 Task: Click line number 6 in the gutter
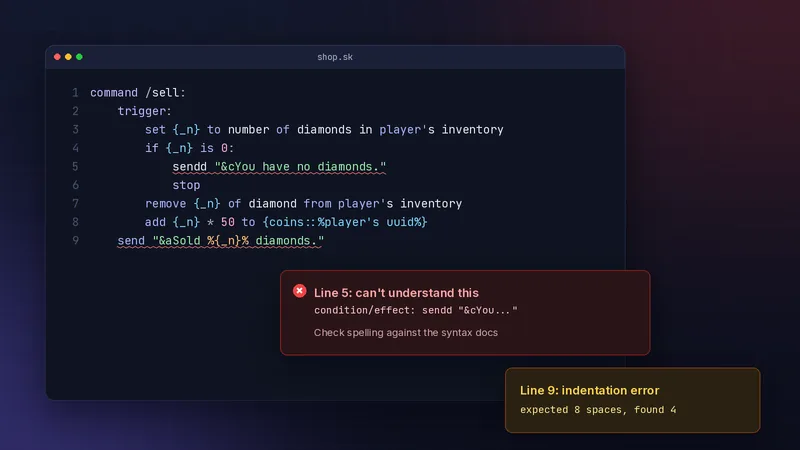76,185
